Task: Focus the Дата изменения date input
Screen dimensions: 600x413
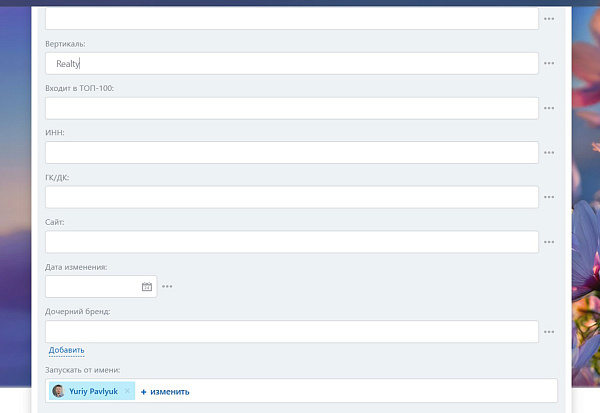Action: tap(93, 286)
